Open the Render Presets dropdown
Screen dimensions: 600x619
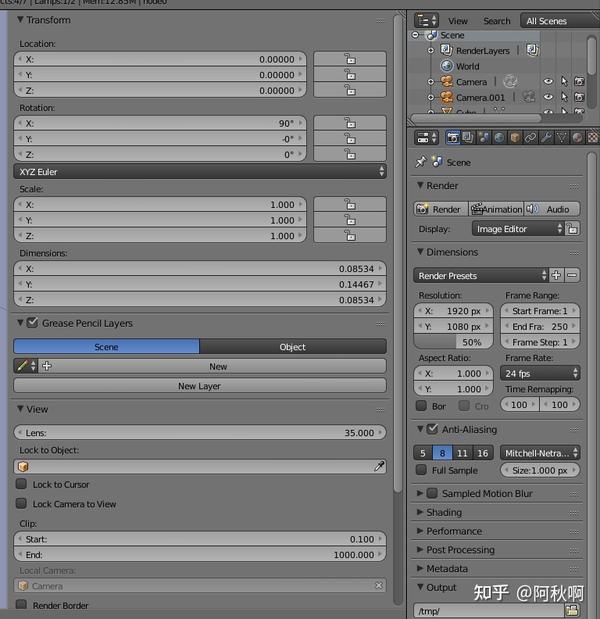pyautogui.click(x=480, y=275)
